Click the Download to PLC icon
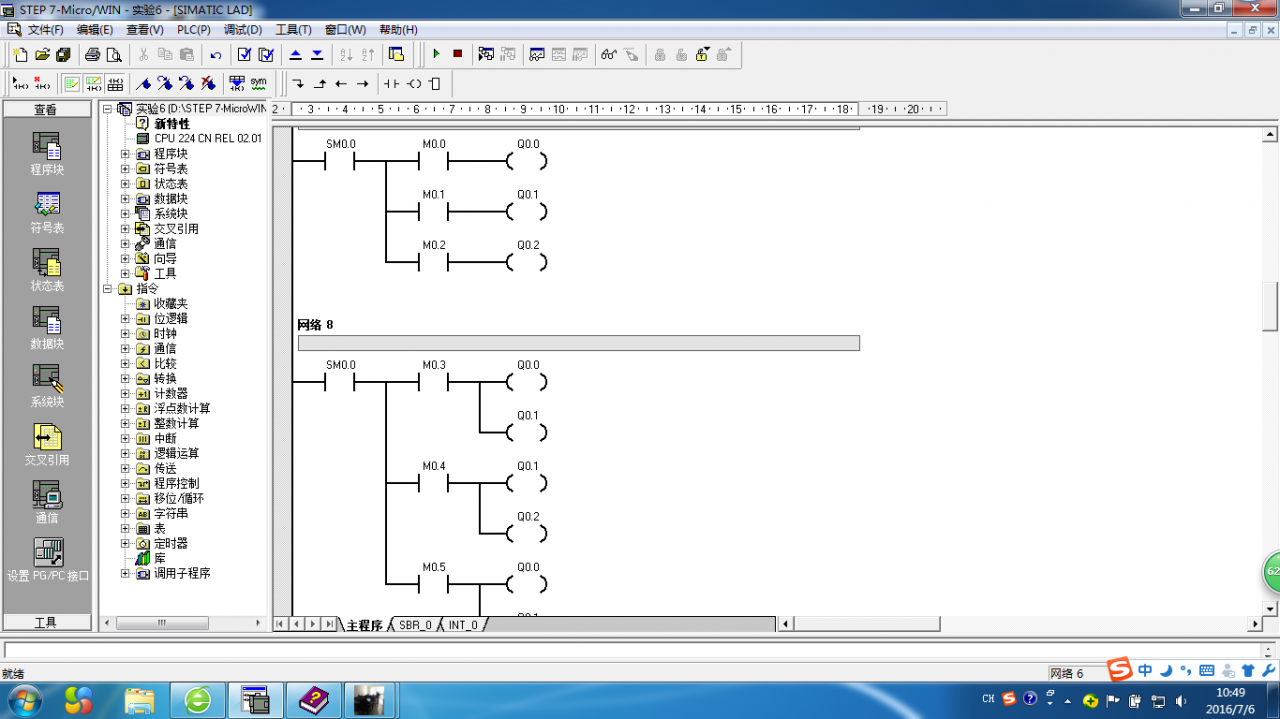This screenshot has width=1280, height=719. [x=317, y=54]
